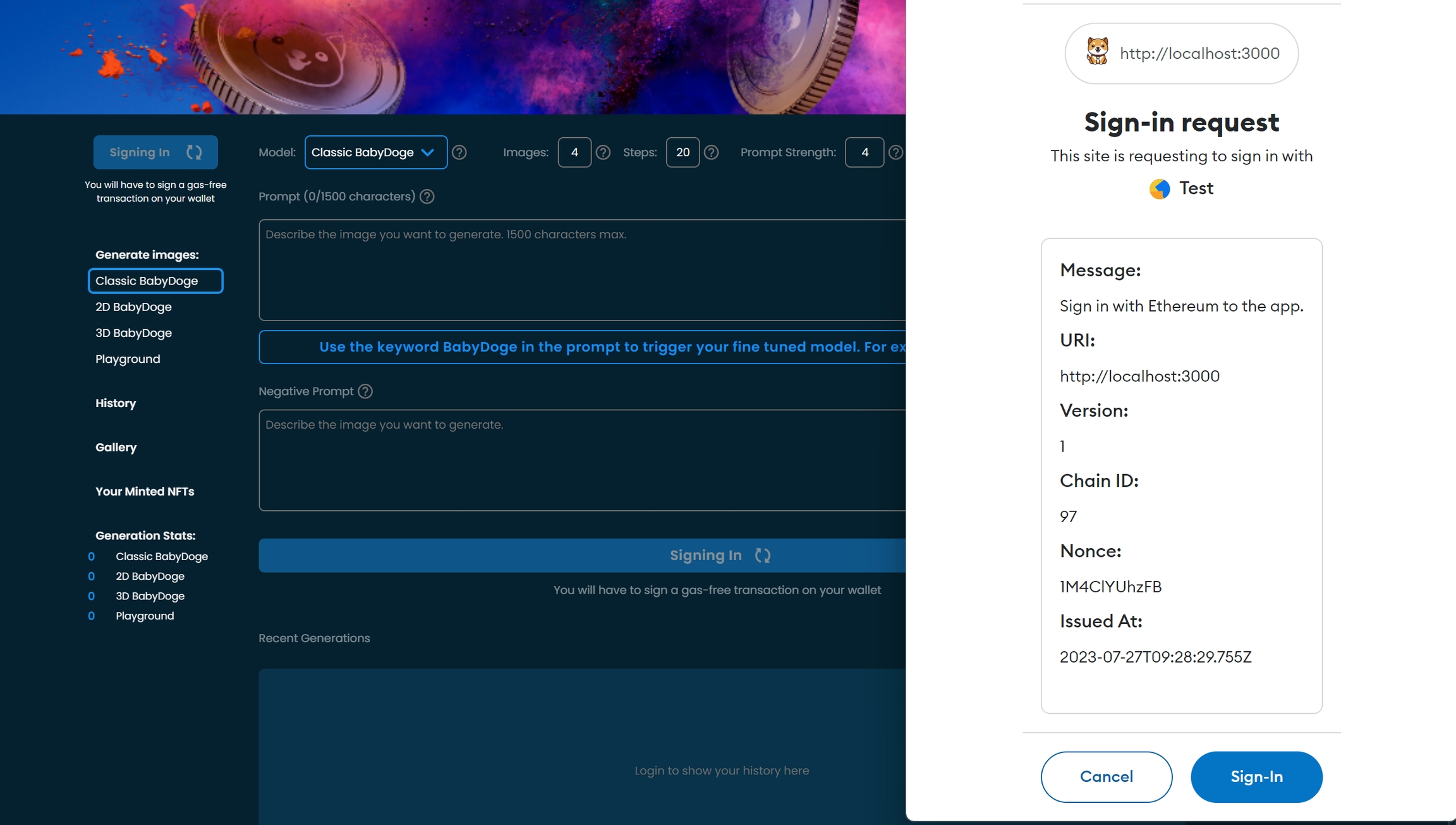Go to the Gallery section
This screenshot has height=825, width=1456.
(x=116, y=448)
